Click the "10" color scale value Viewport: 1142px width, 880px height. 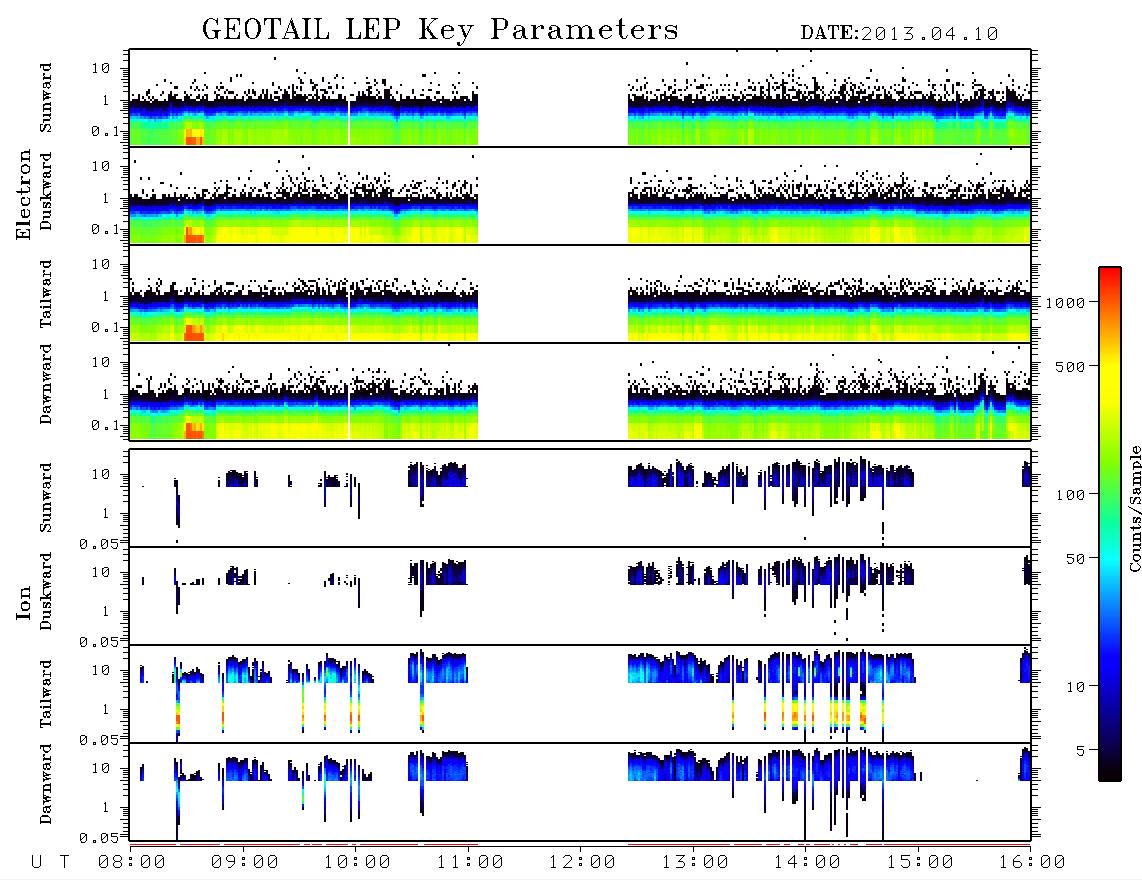click(x=1076, y=686)
